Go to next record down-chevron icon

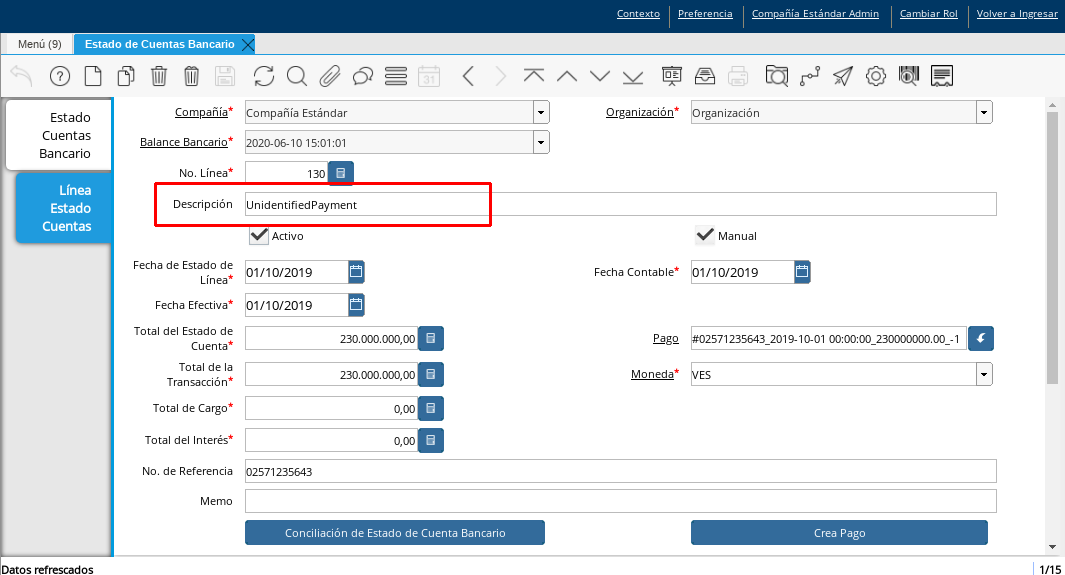(600, 76)
